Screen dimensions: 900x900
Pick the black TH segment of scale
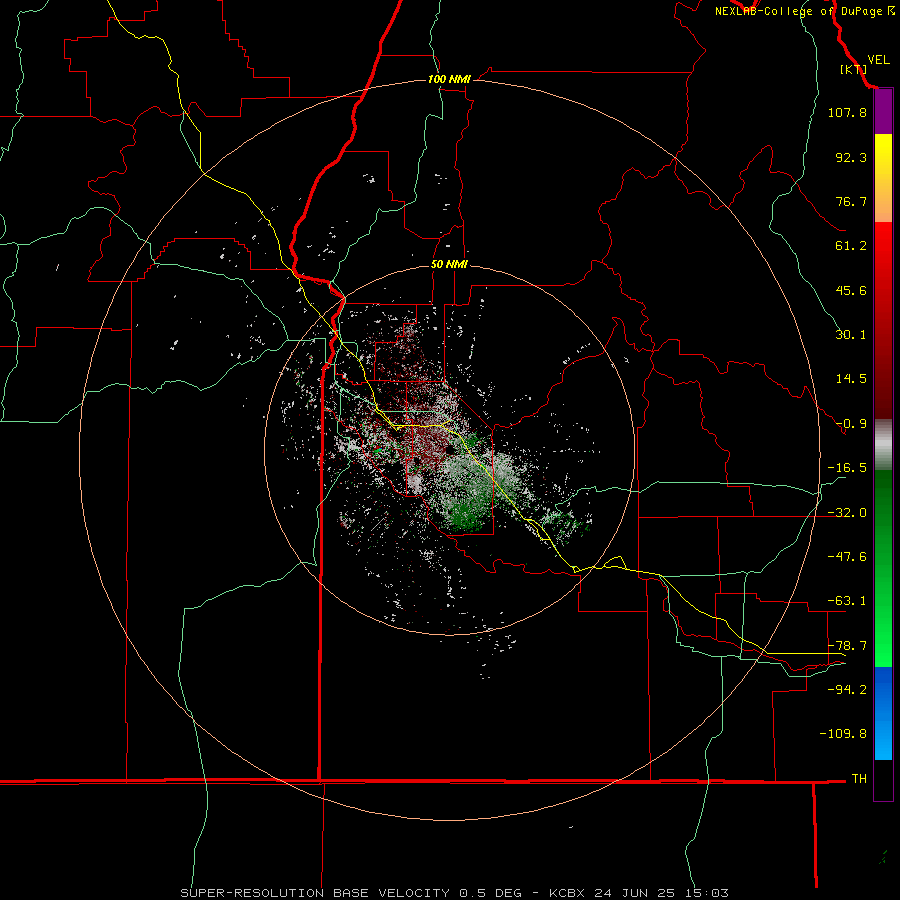click(x=883, y=779)
